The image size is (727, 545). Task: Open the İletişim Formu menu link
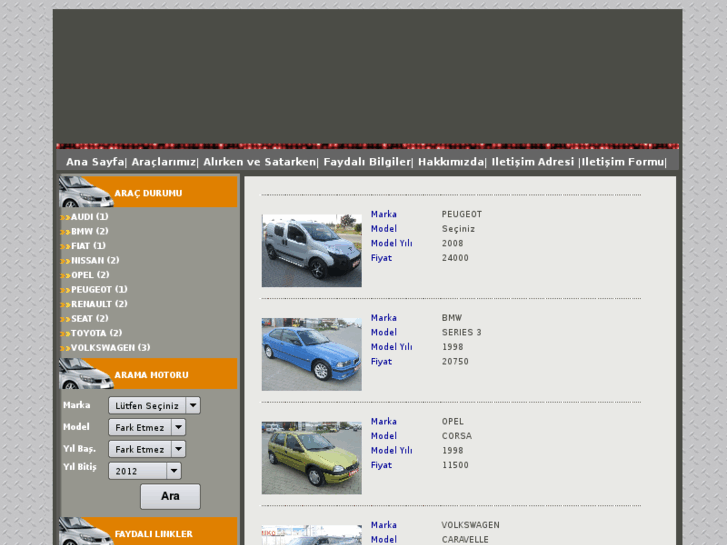tap(622, 162)
